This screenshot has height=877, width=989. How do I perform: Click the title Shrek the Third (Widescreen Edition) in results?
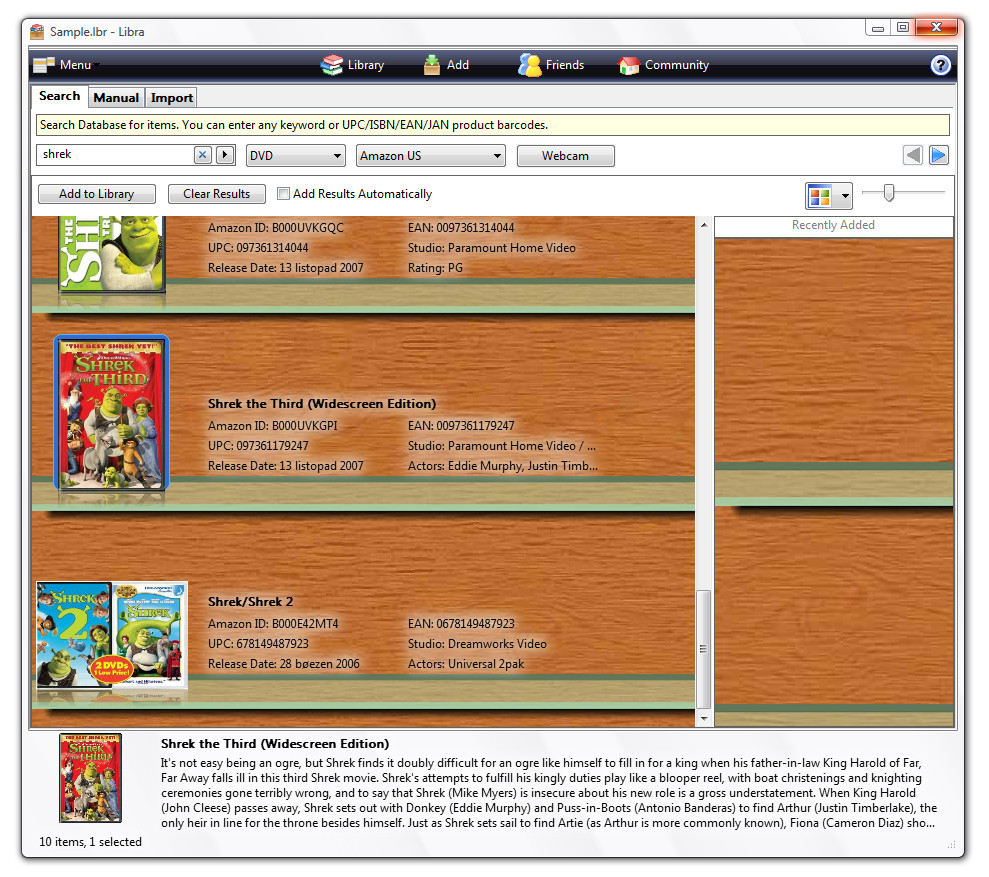[322, 404]
